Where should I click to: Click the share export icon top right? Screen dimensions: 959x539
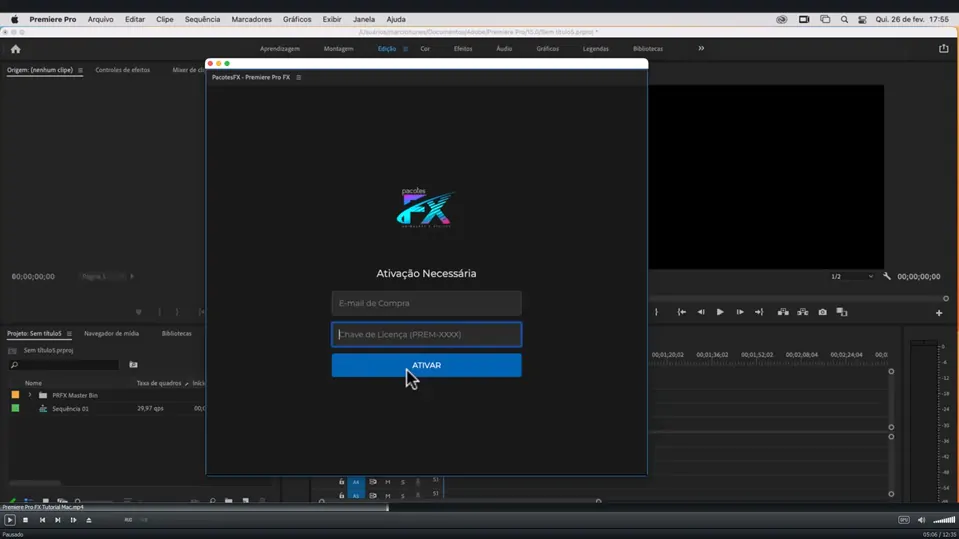click(x=943, y=48)
